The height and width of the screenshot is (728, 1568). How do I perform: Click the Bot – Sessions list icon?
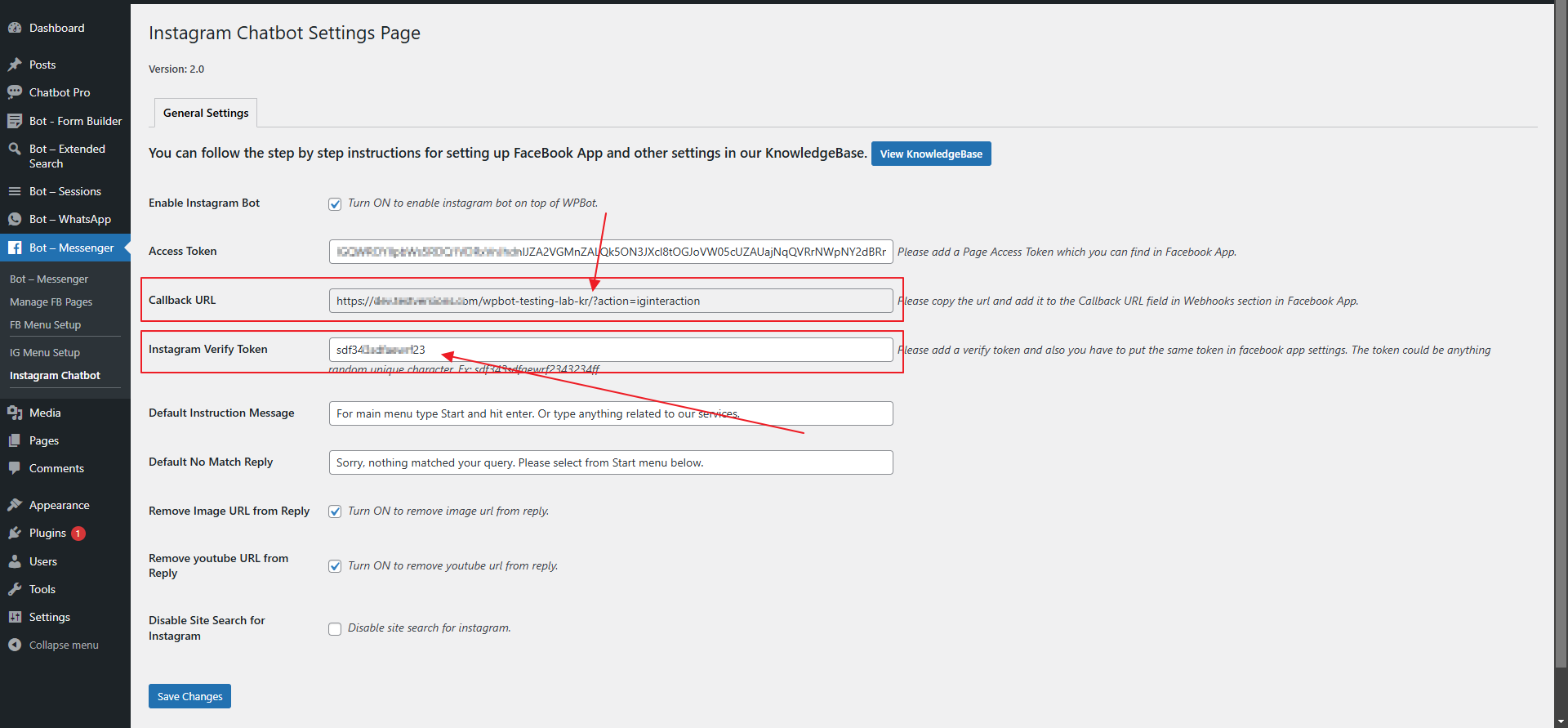pyautogui.click(x=15, y=191)
